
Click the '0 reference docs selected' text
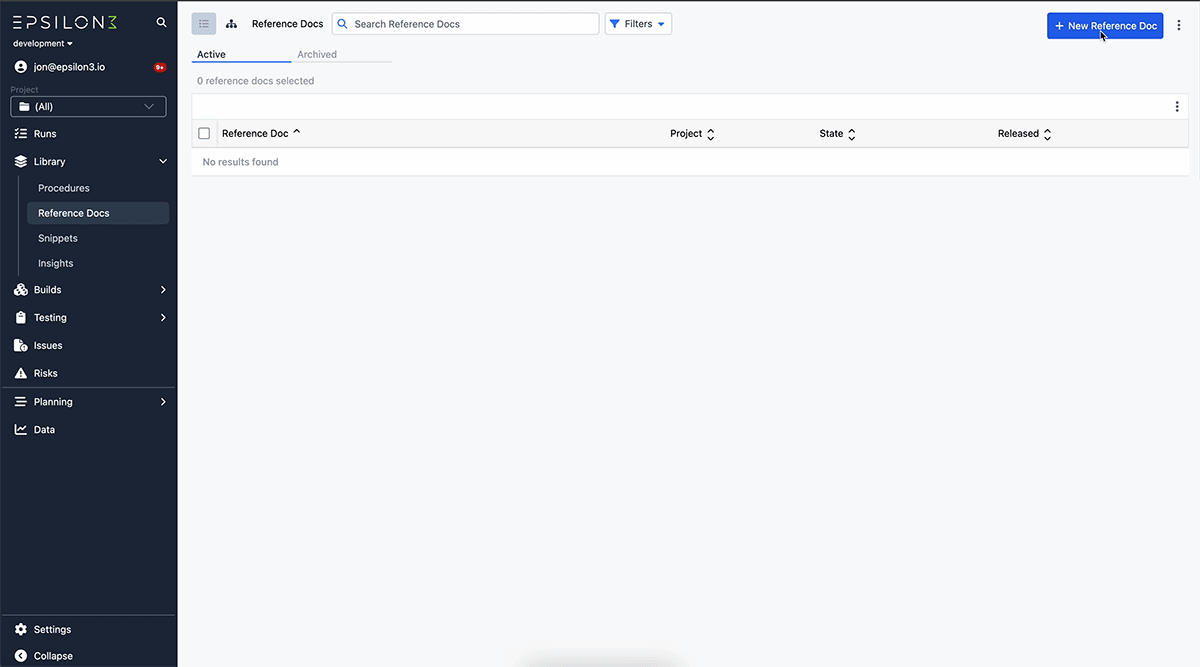[x=256, y=81]
